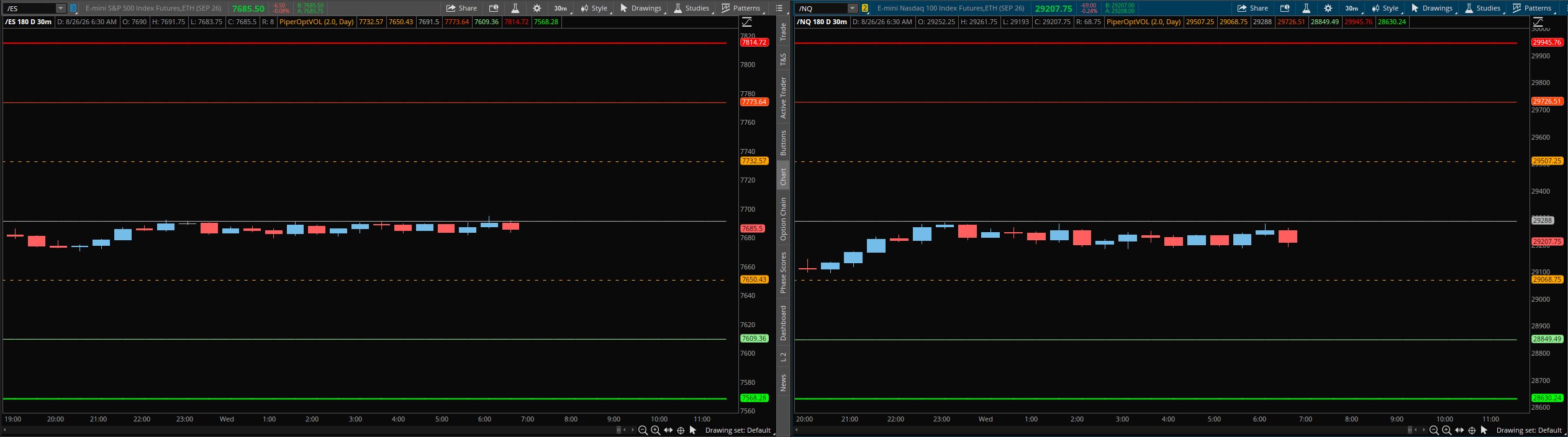Open the flask icon on /NQ toolbar
This screenshot has height=437, width=1568.
1306,8
